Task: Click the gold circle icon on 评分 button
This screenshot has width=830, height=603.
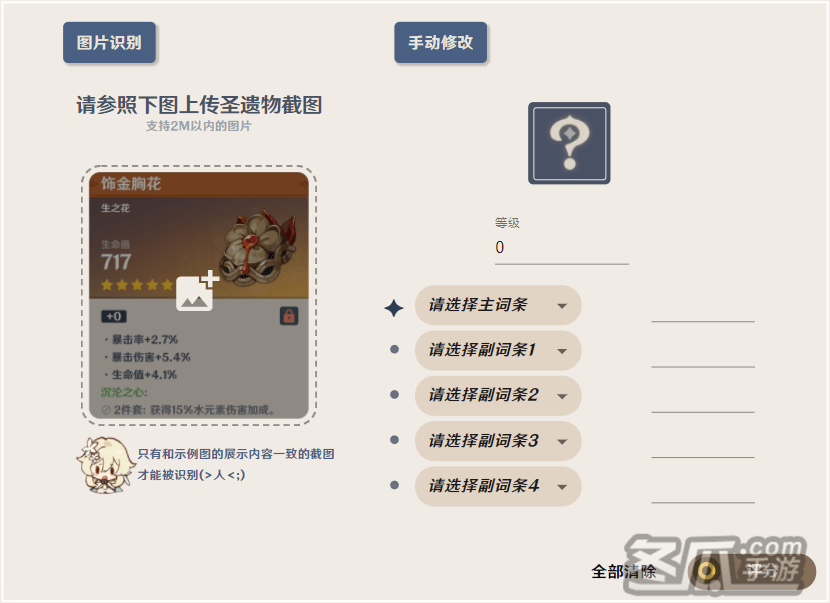Action: [x=707, y=571]
